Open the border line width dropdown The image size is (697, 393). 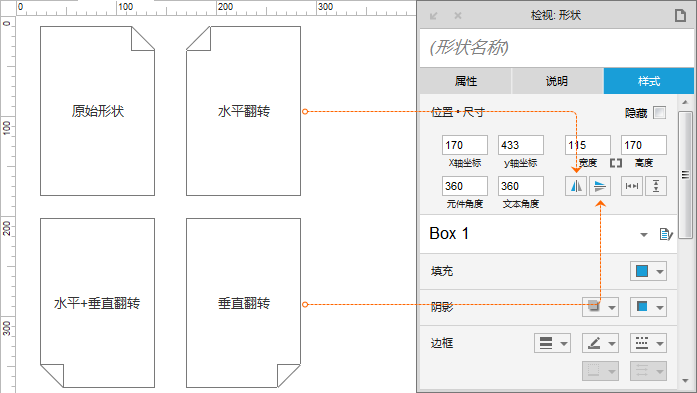tap(564, 343)
